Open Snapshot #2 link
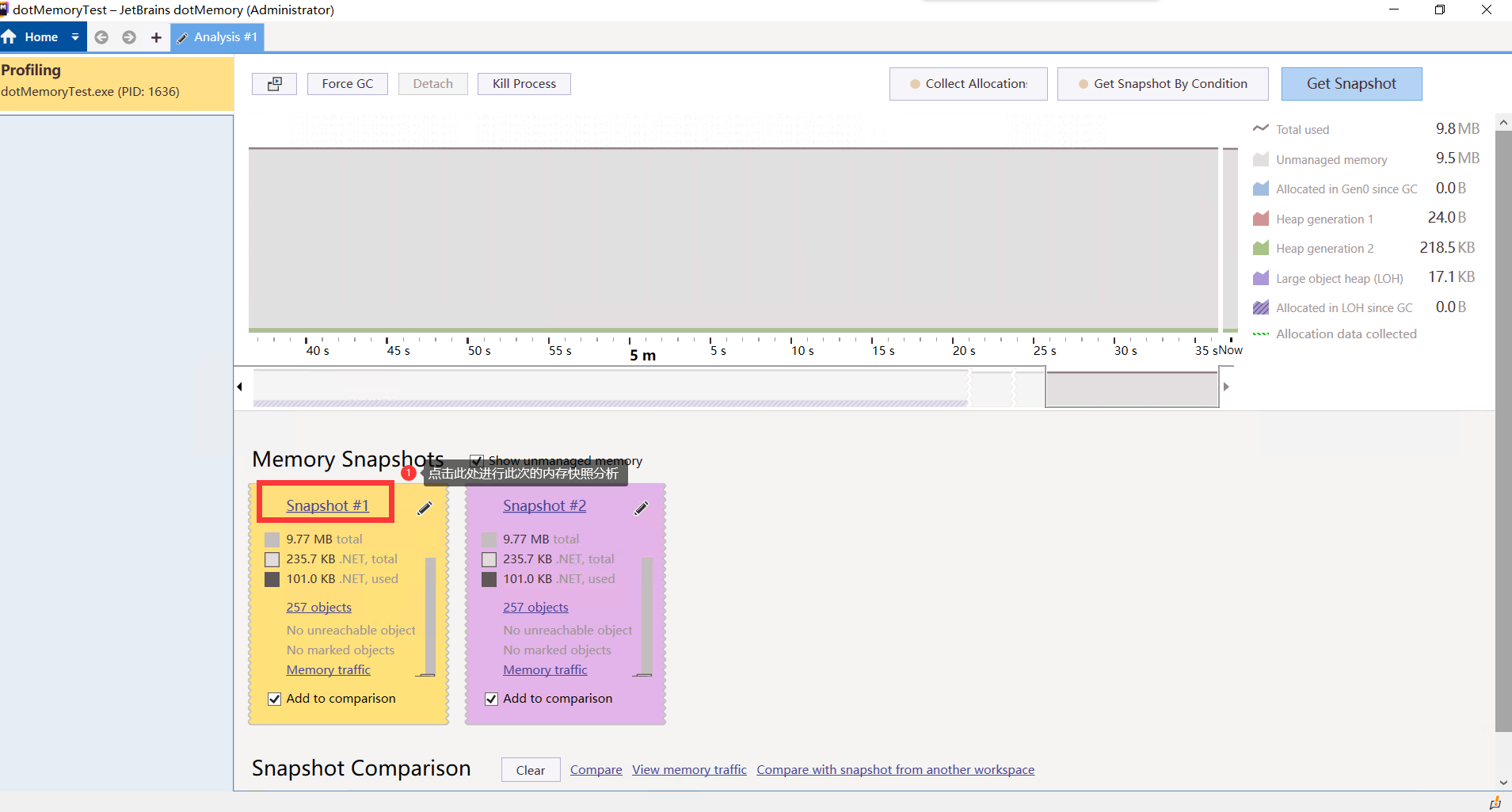The image size is (1512, 812). [544, 505]
